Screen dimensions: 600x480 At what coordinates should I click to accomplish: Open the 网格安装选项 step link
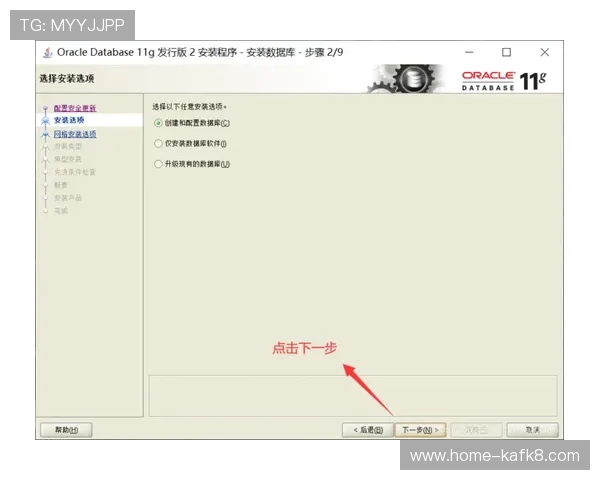75,134
